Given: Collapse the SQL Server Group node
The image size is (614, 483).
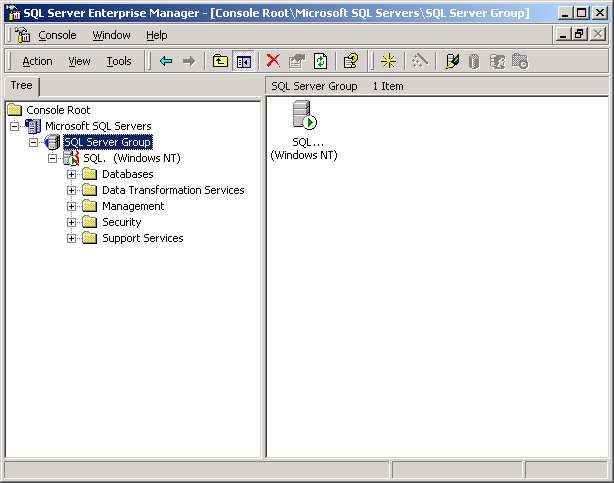Looking at the screenshot, I should [x=33, y=142].
